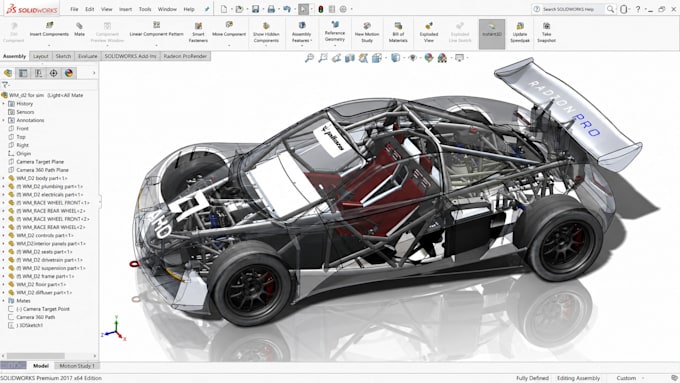Click Search SOLIDWORKS Help field
Screen dimensions: 680x383
pos(572,9)
